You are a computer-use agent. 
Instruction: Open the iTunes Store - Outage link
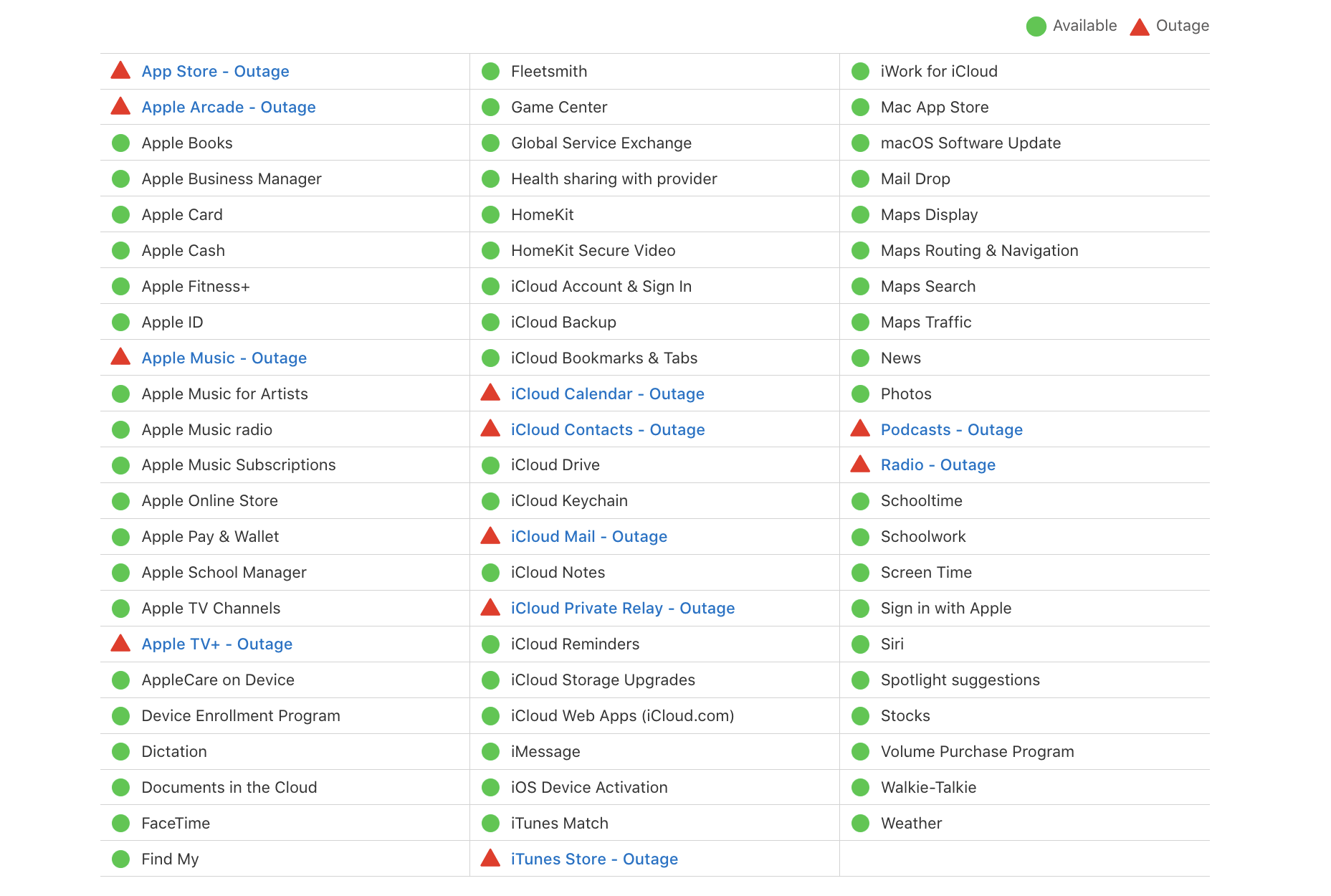pyautogui.click(x=594, y=858)
